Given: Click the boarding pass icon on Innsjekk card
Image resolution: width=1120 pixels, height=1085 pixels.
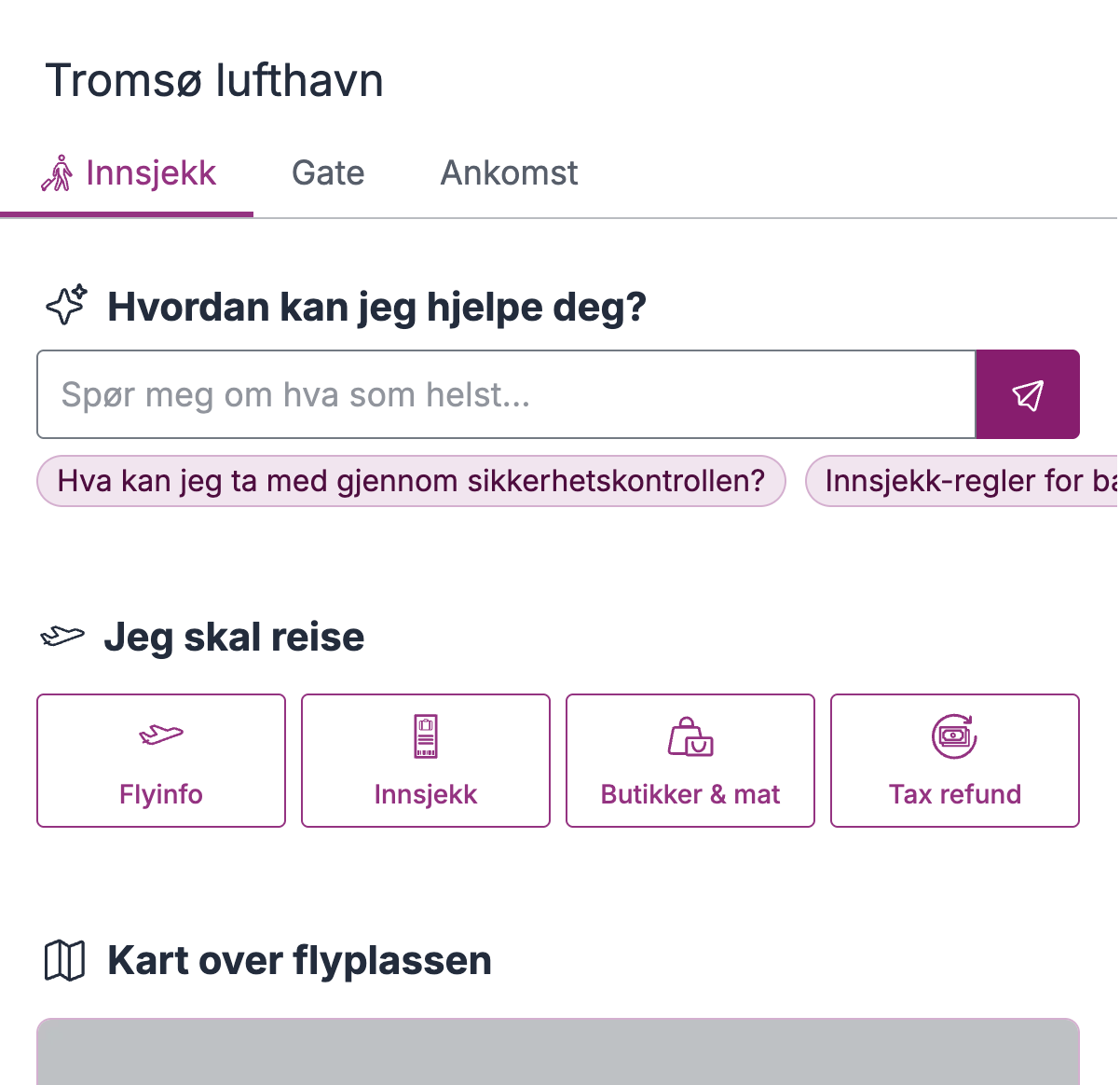Looking at the screenshot, I should [x=425, y=736].
